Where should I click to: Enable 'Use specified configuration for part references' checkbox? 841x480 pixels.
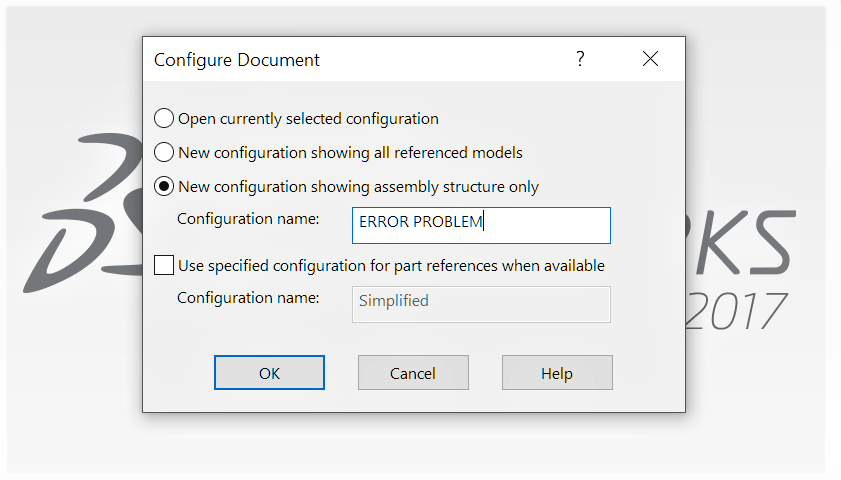[164, 266]
